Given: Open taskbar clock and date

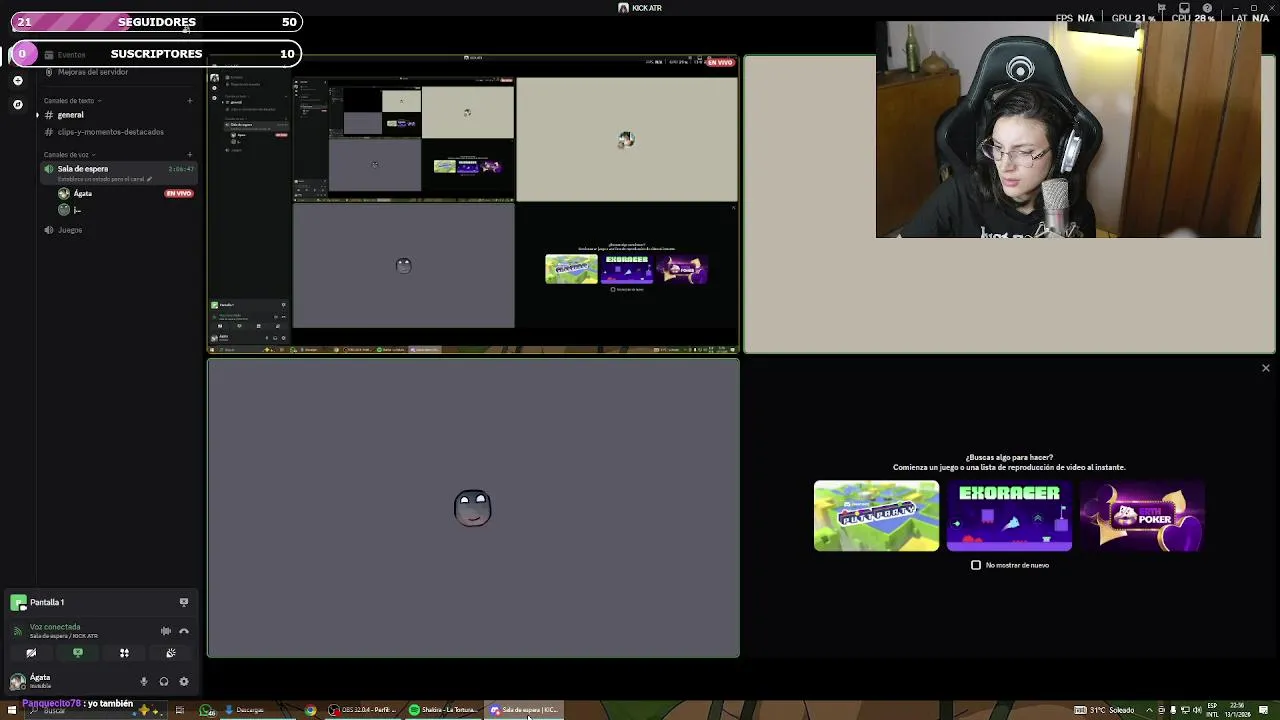Looking at the screenshot, I should [1238, 710].
